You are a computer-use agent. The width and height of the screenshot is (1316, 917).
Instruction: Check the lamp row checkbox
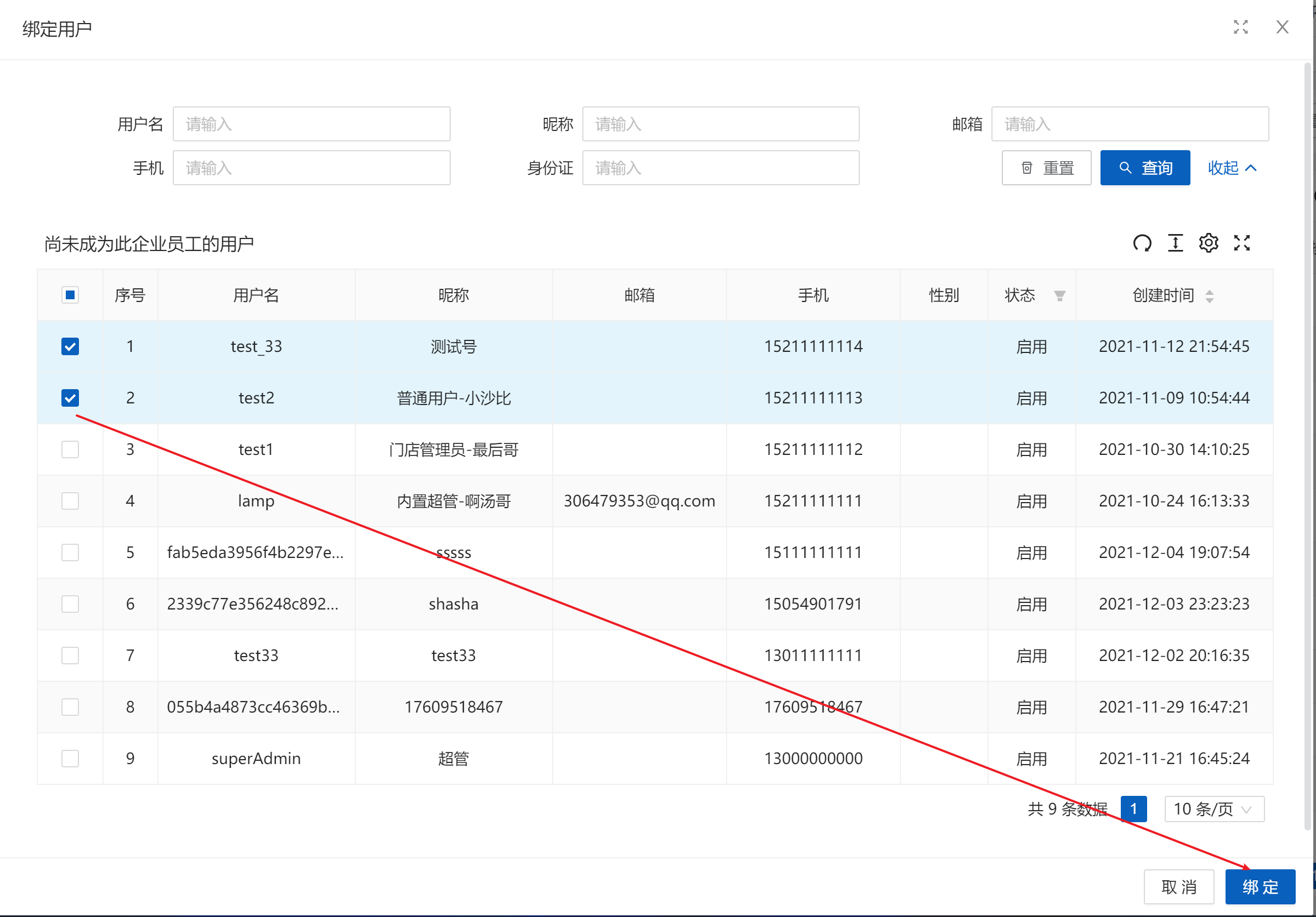[70, 501]
